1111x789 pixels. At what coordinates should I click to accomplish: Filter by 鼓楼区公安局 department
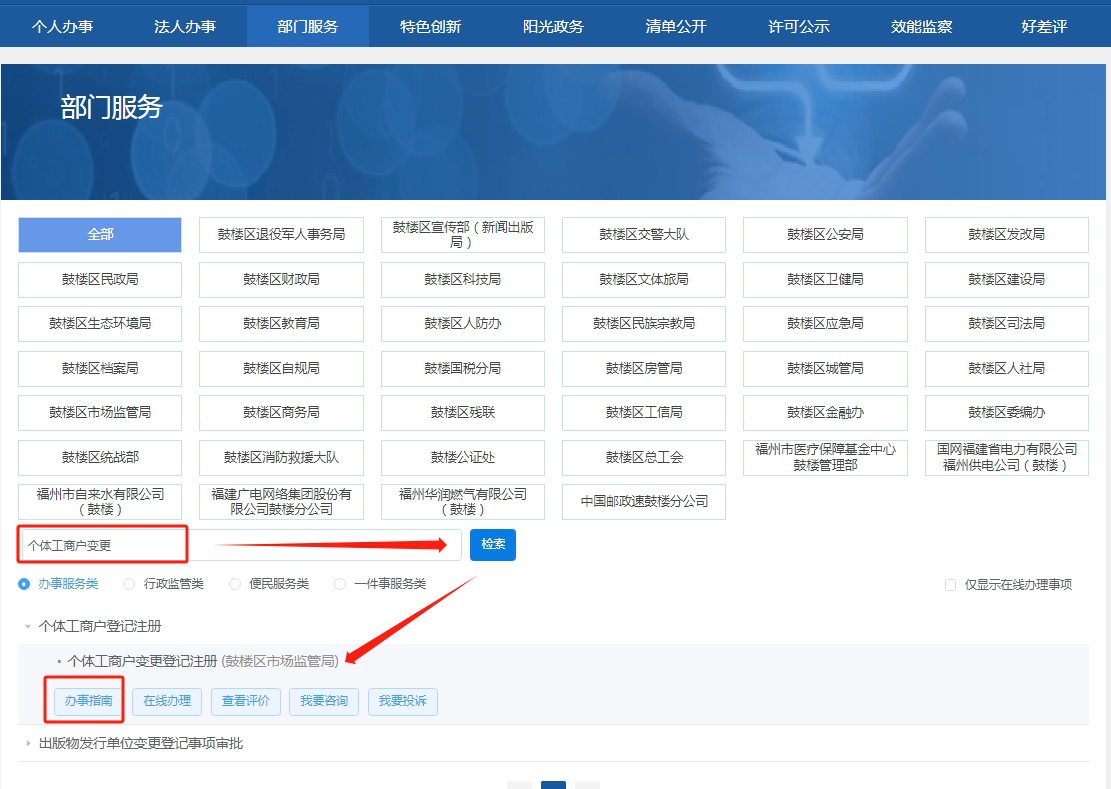(x=825, y=235)
